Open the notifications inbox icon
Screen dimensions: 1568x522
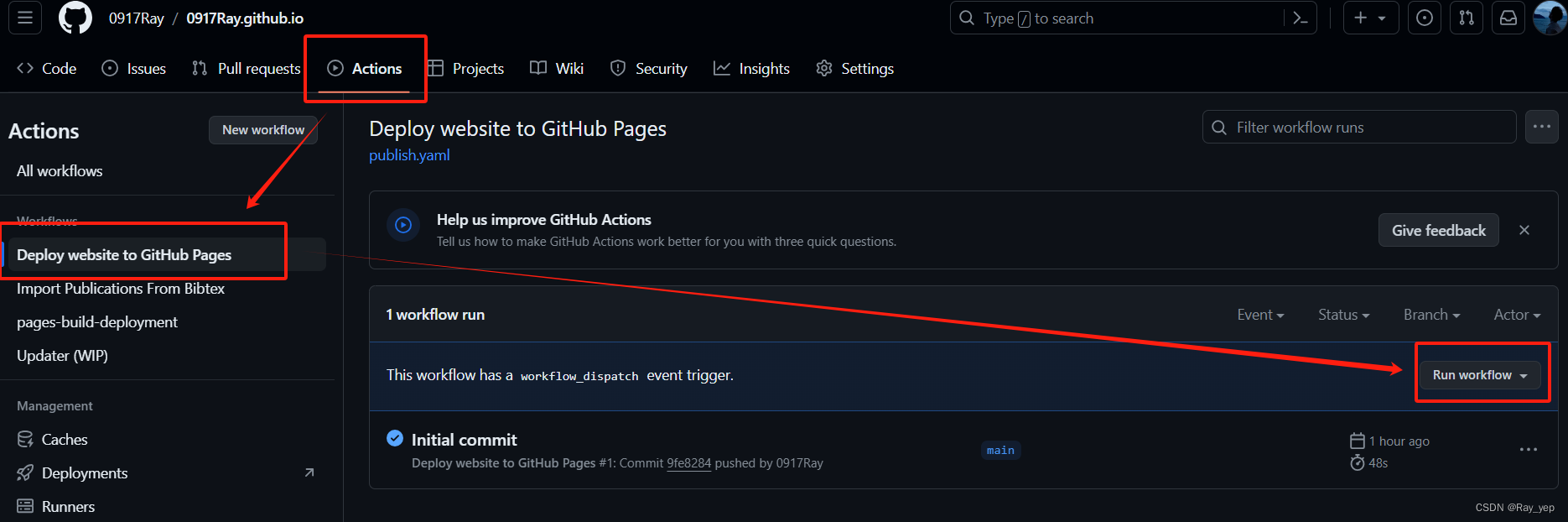tap(1508, 18)
